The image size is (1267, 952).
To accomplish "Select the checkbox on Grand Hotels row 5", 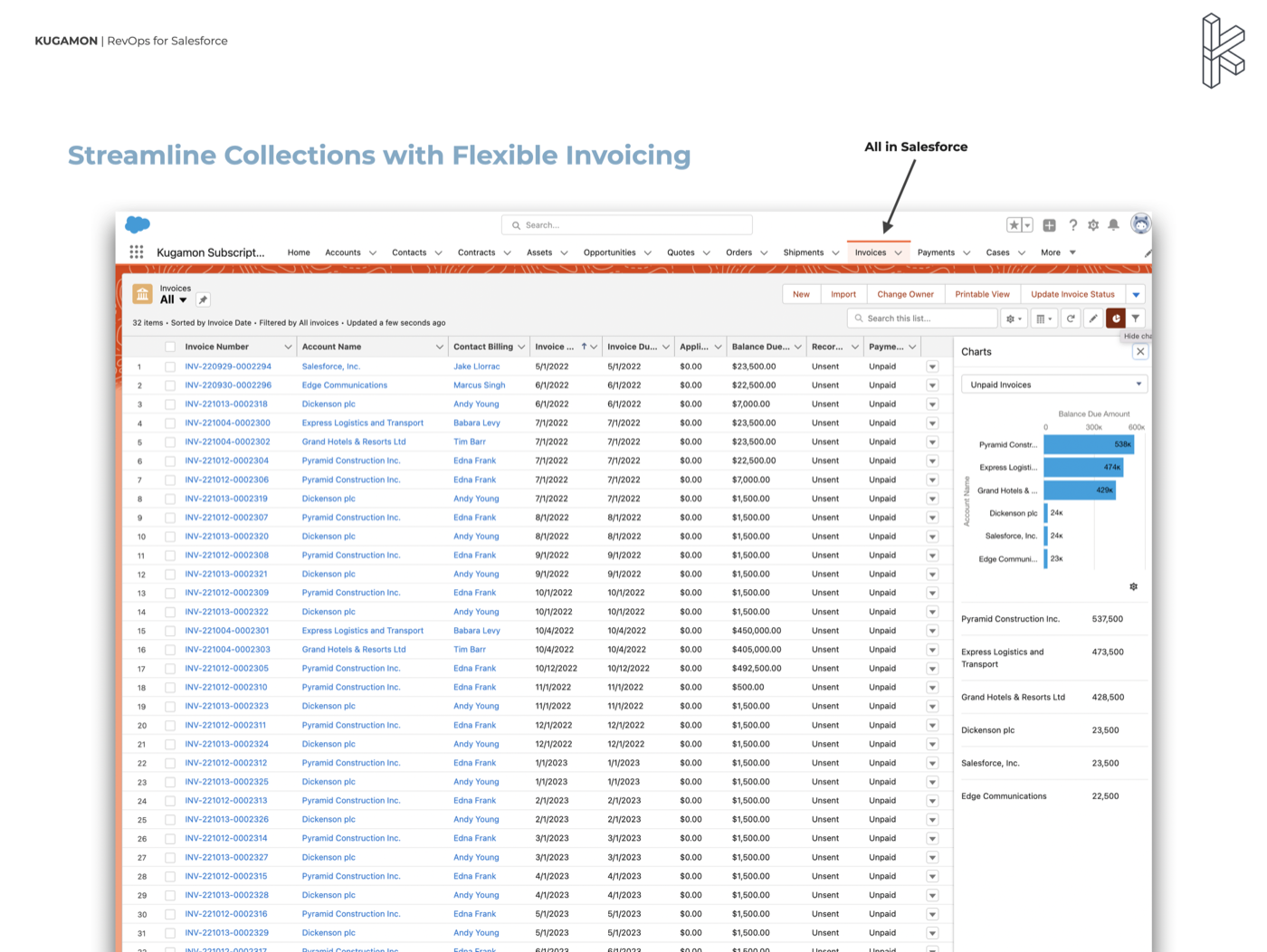I will pos(170,442).
